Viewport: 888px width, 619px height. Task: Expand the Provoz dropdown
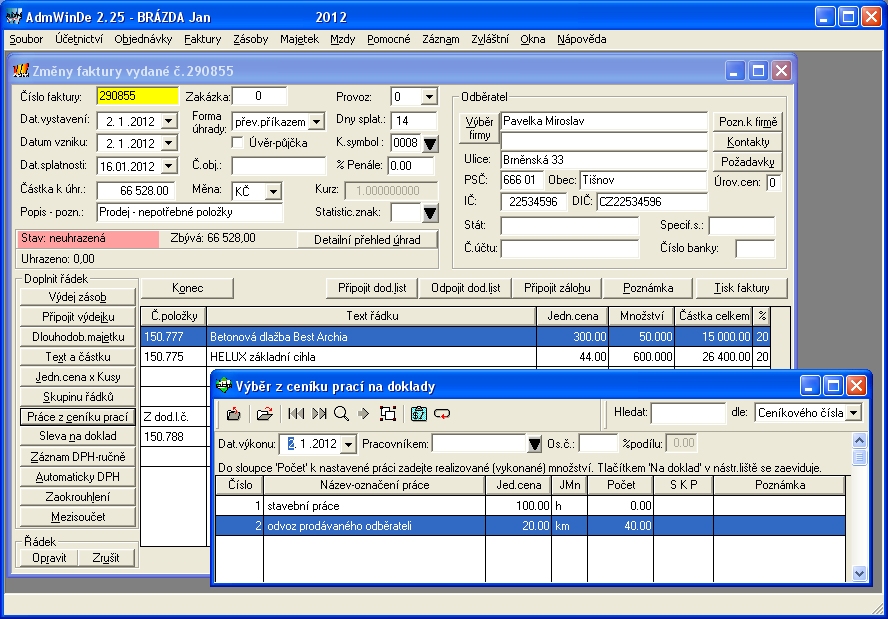click(429, 97)
